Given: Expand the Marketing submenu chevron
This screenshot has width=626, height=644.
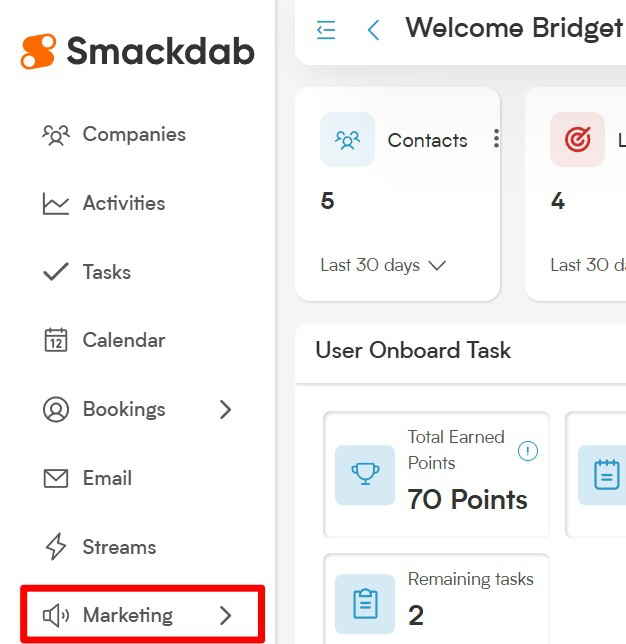Looking at the screenshot, I should tap(225, 615).
